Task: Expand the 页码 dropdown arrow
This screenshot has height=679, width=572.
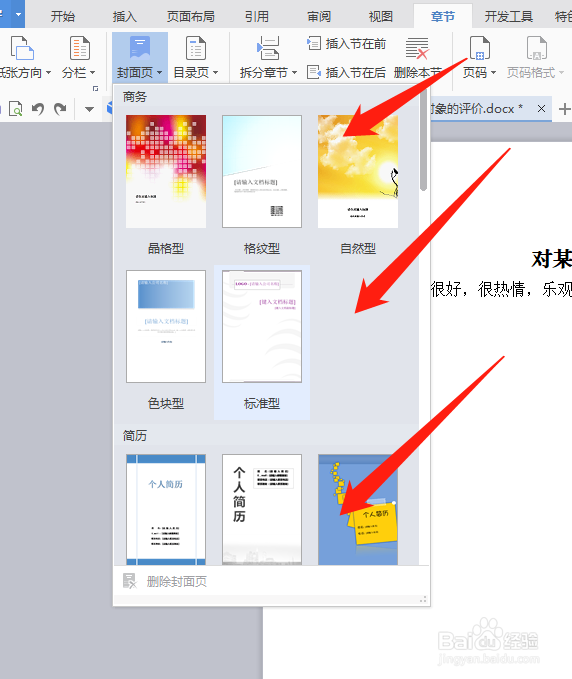Action: (494, 73)
